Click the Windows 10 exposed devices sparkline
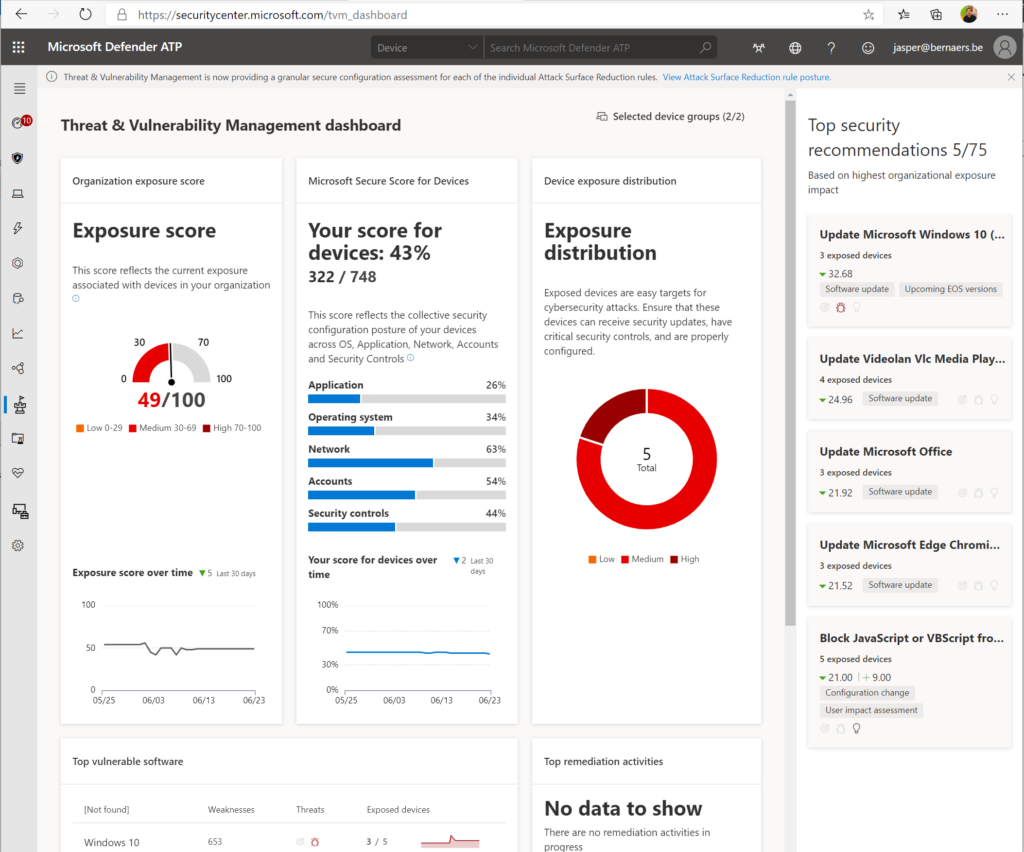The width and height of the screenshot is (1024, 852). (450, 842)
